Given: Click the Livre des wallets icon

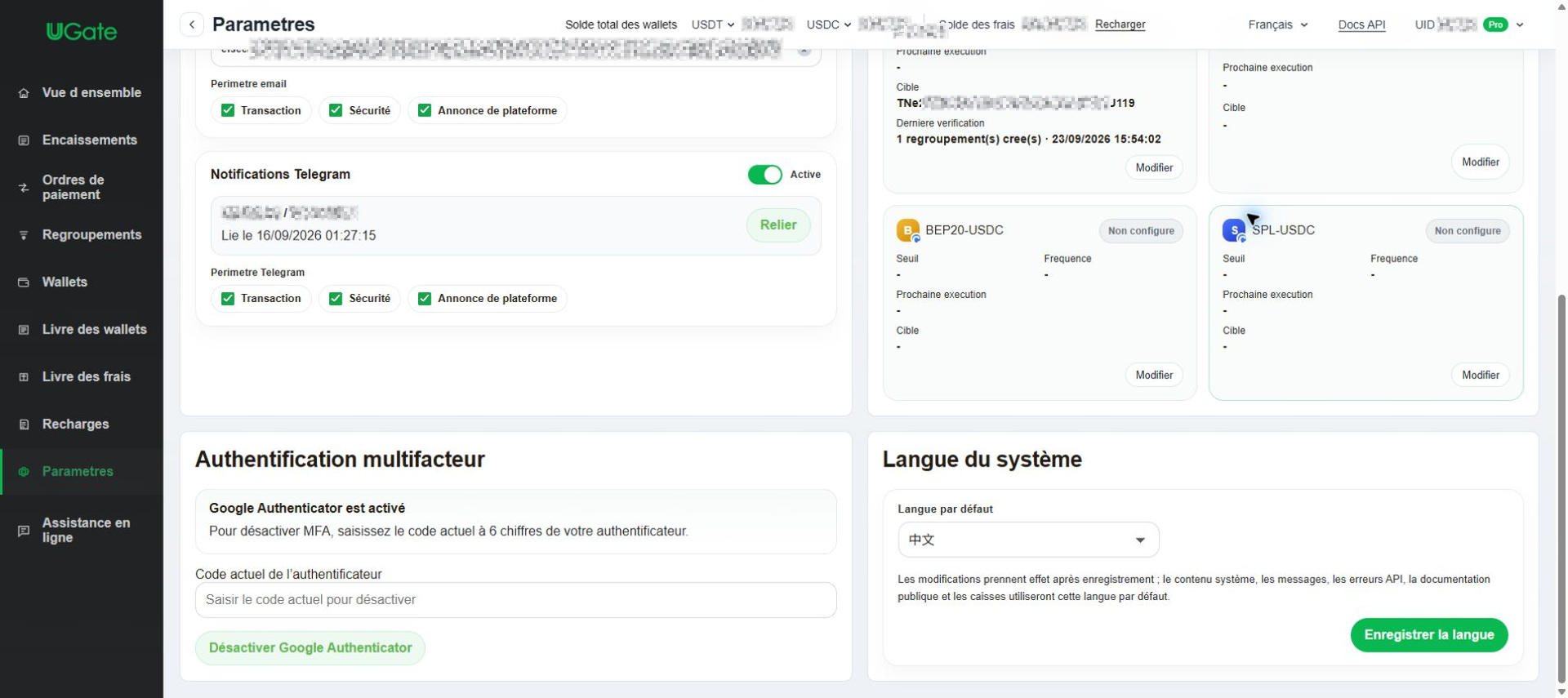Looking at the screenshot, I should click(24, 330).
